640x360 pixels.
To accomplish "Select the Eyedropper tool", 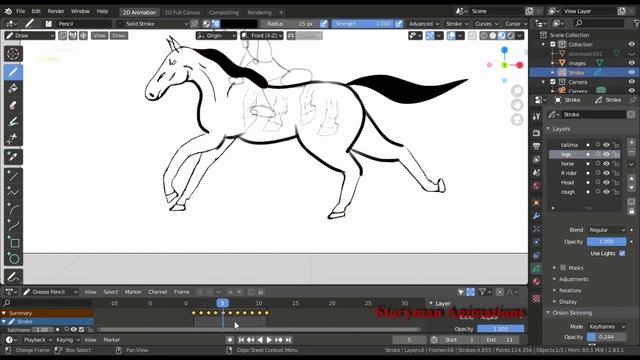I will [13, 157].
